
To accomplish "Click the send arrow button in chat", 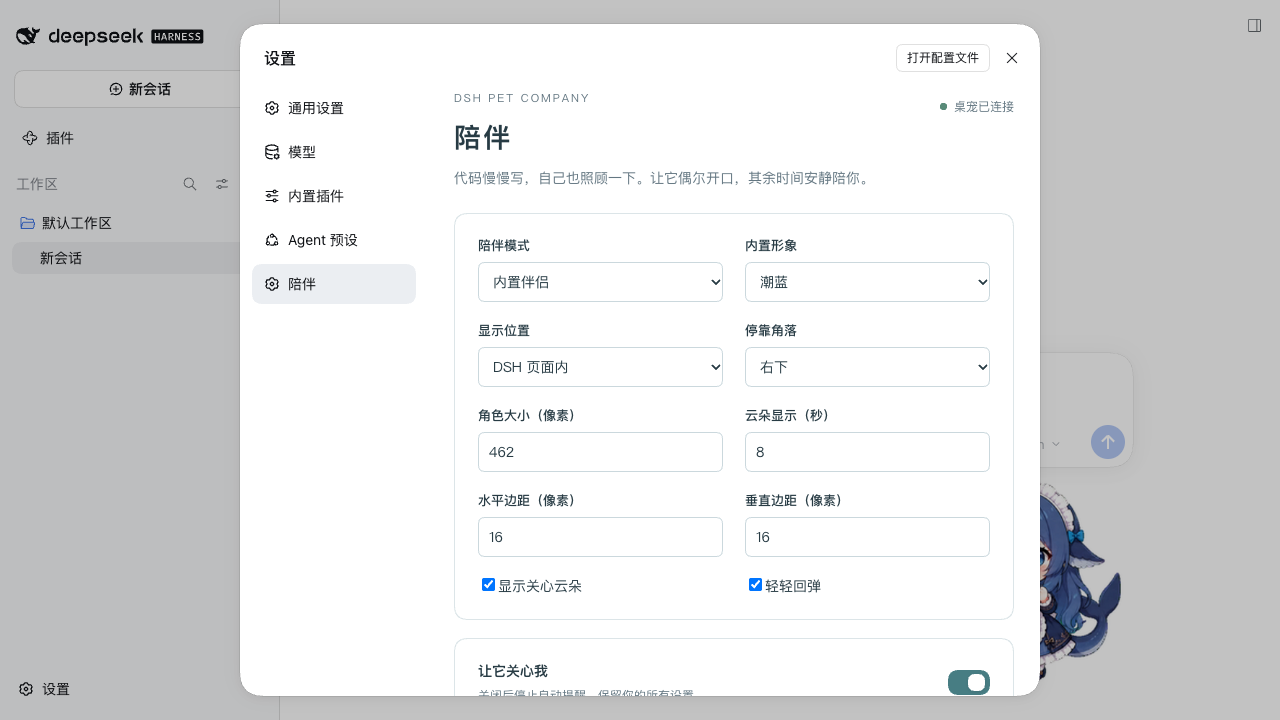I will click(1108, 442).
